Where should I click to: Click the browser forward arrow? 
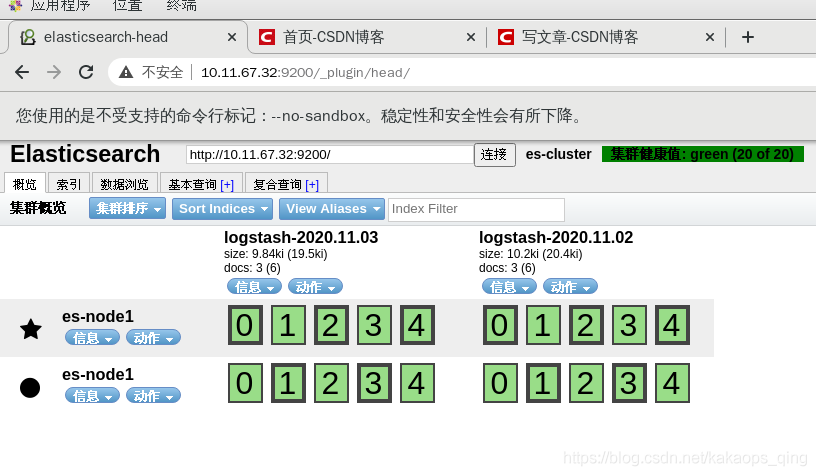click(x=54, y=72)
